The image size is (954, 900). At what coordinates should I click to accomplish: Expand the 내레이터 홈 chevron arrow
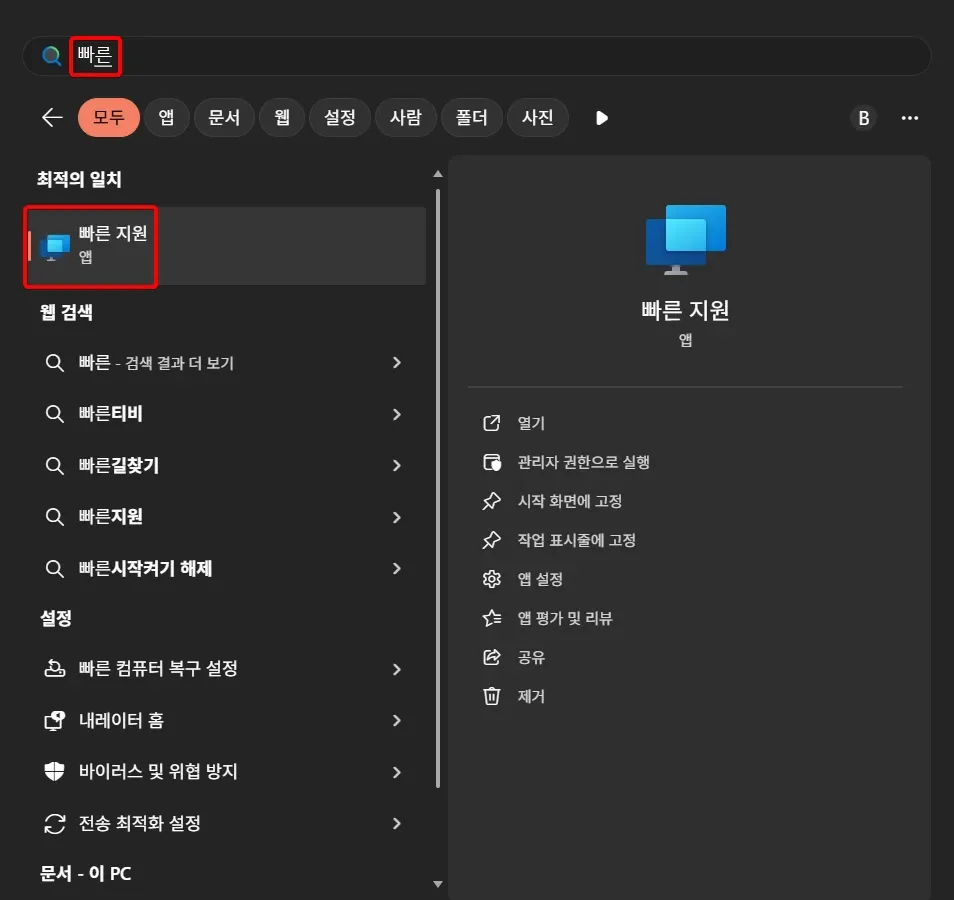(397, 720)
